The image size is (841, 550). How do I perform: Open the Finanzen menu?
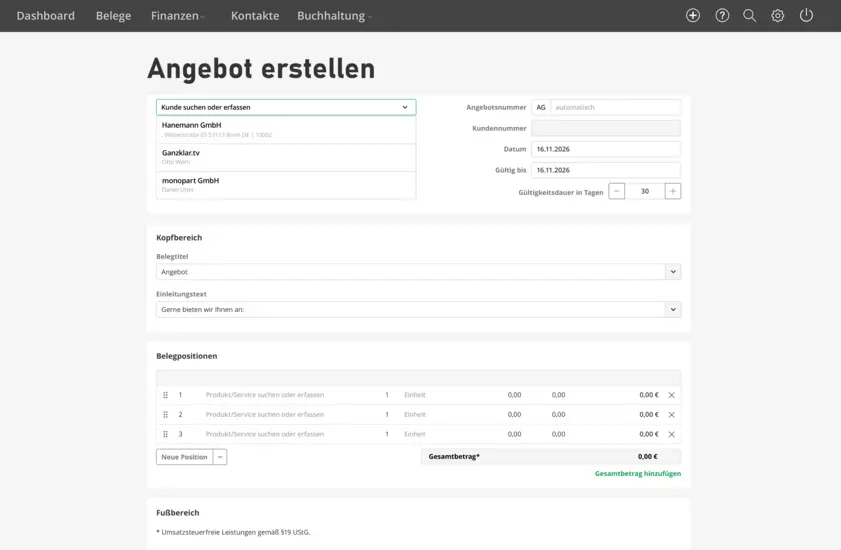(x=178, y=16)
